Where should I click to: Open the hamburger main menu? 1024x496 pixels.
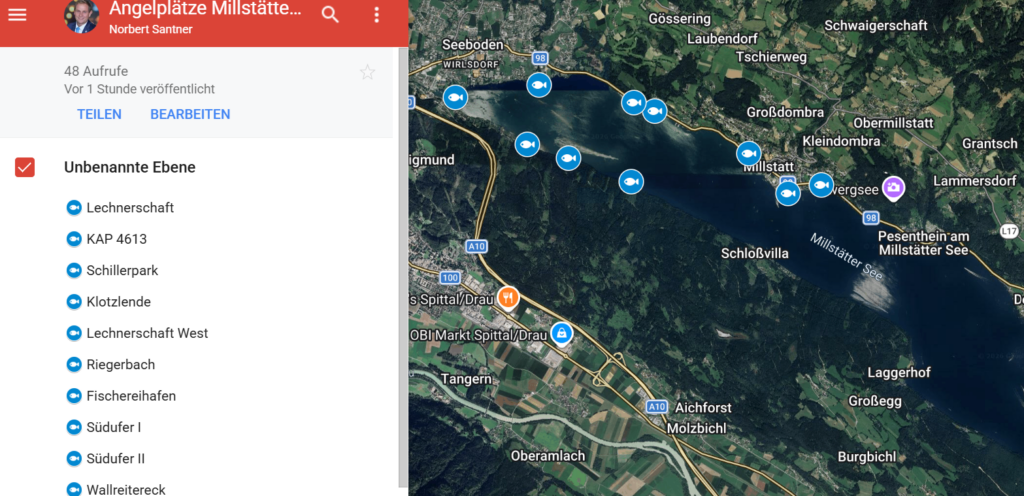tap(18, 14)
